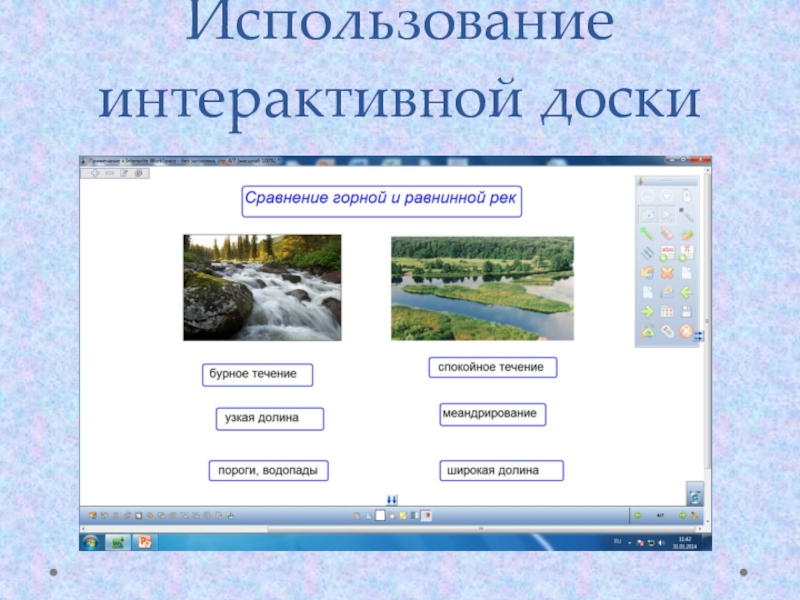This screenshot has width=800, height=600.
Task: Click the Windows Start button
Action: point(91,541)
